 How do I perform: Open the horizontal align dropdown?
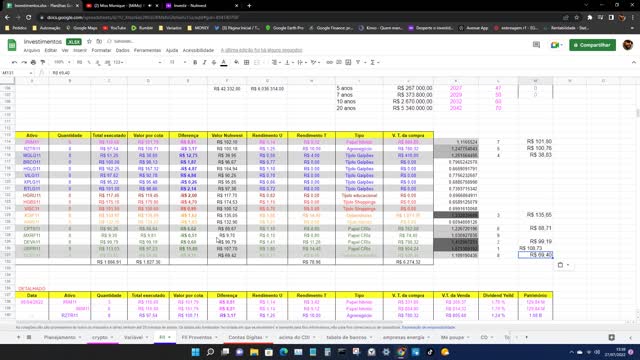[276, 62]
